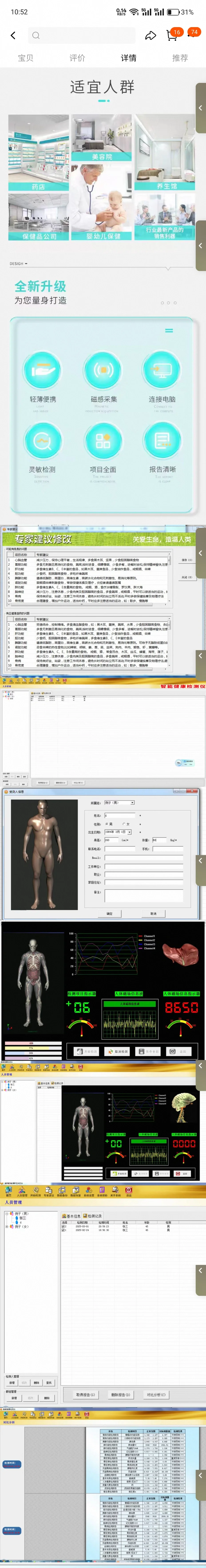Screen dimensions: 206x1568
Task: Toggle the checkbox for the 2025-03-01 record
Action: coord(64,1226)
